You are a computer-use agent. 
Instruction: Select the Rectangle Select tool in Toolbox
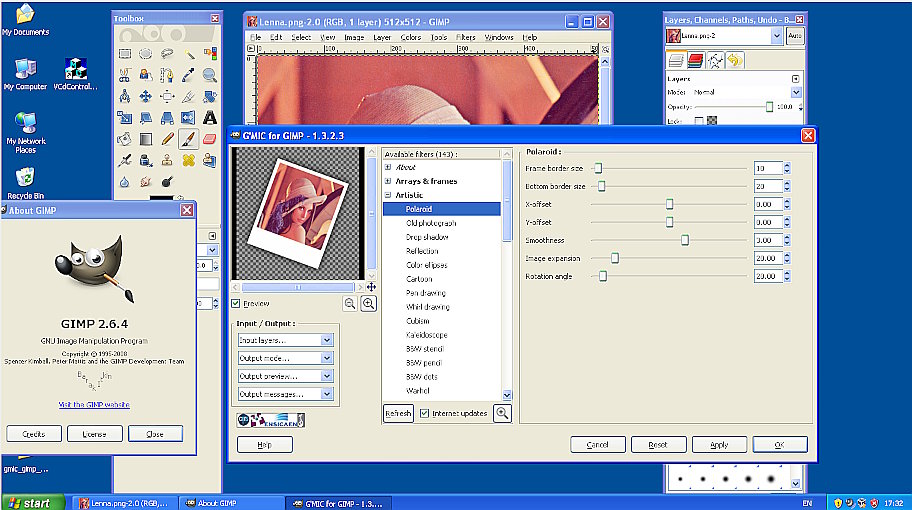tap(124, 54)
